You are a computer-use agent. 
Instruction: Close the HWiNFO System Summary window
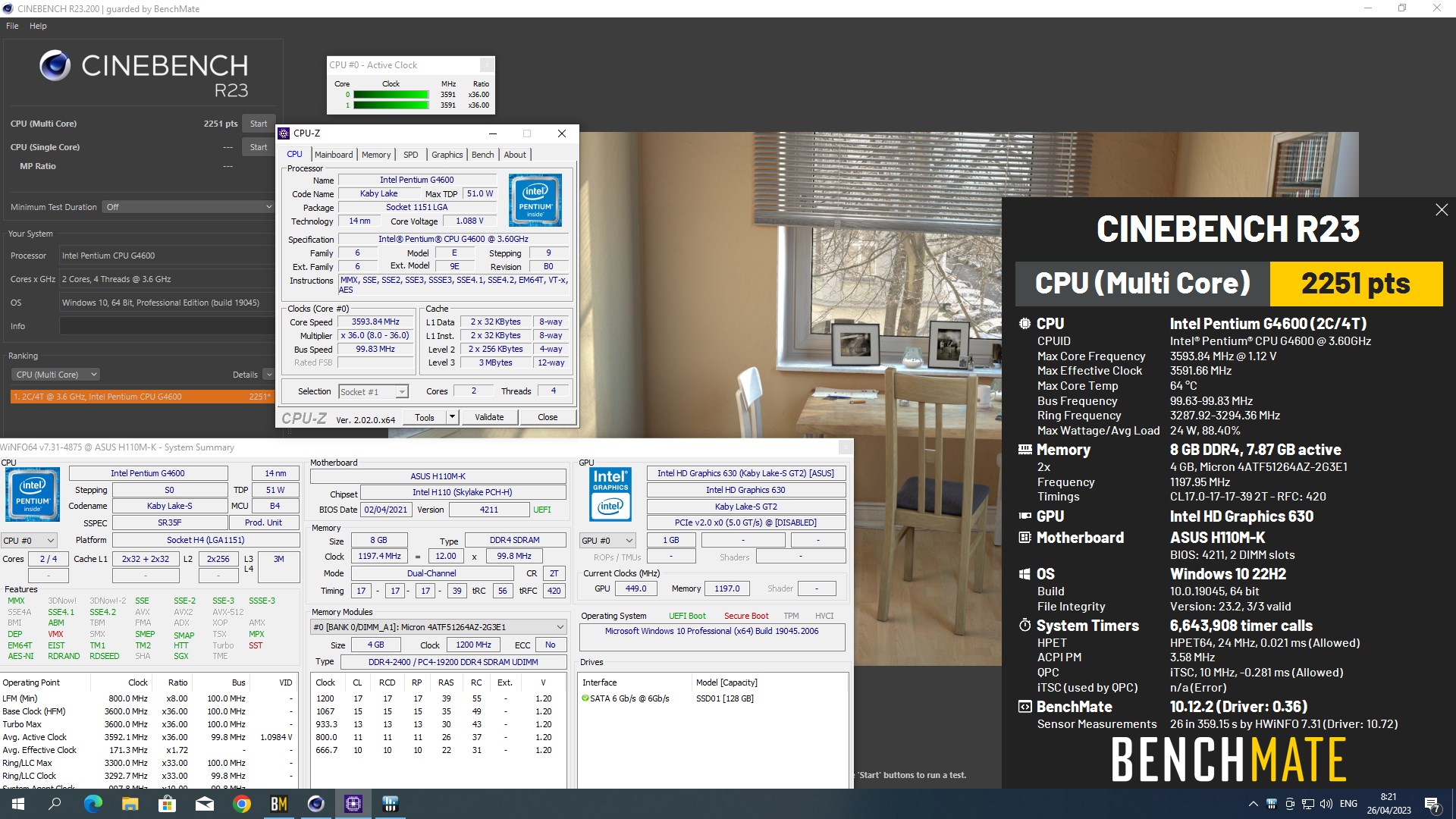[846, 447]
